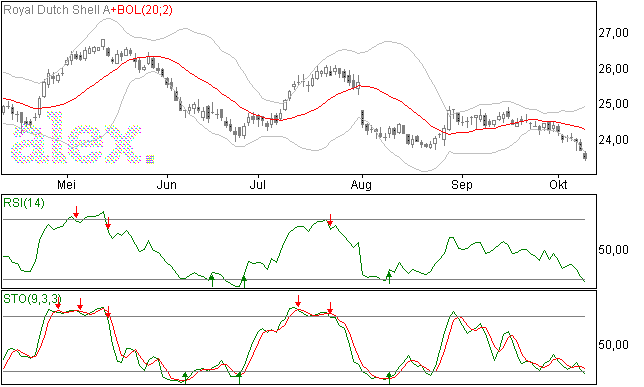Select the '24,00' price axis value
Viewport: 644px width, 387px height.
pyautogui.click(x=613, y=140)
